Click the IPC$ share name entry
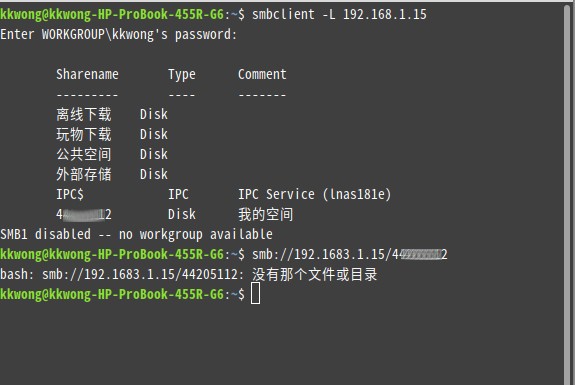Screen dimensions: 575x385 70,194
